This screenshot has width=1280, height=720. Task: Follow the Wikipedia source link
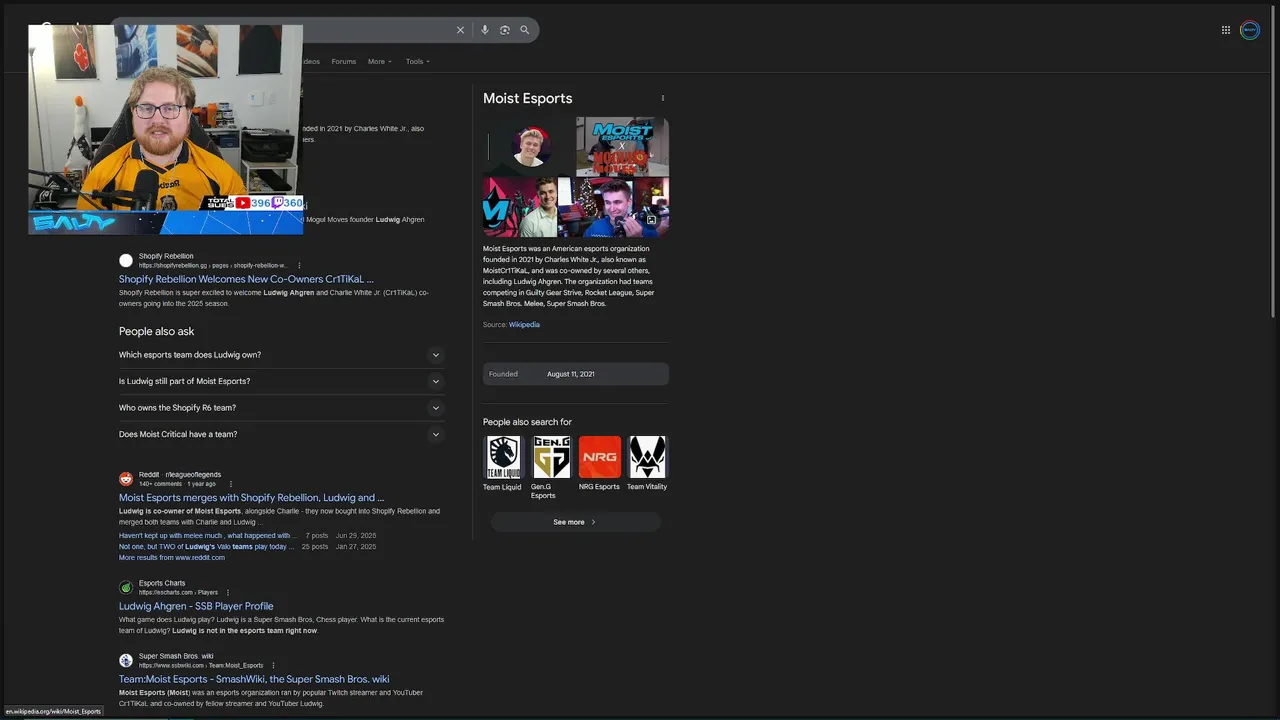click(x=524, y=325)
